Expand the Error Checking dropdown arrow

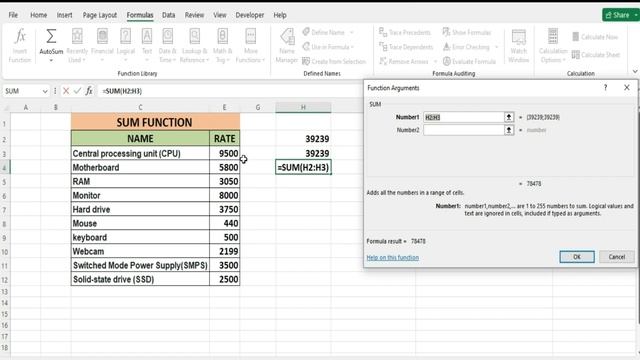[496, 47]
